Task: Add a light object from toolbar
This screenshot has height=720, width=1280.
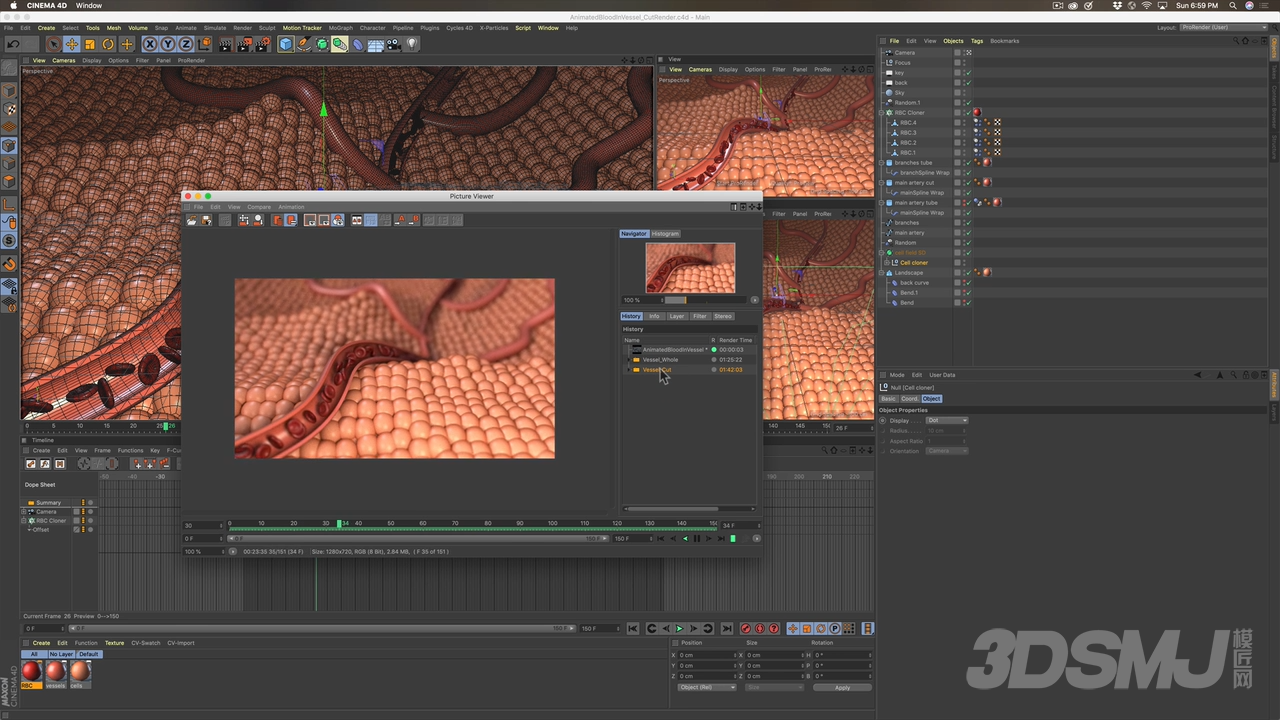Action: coord(411,44)
